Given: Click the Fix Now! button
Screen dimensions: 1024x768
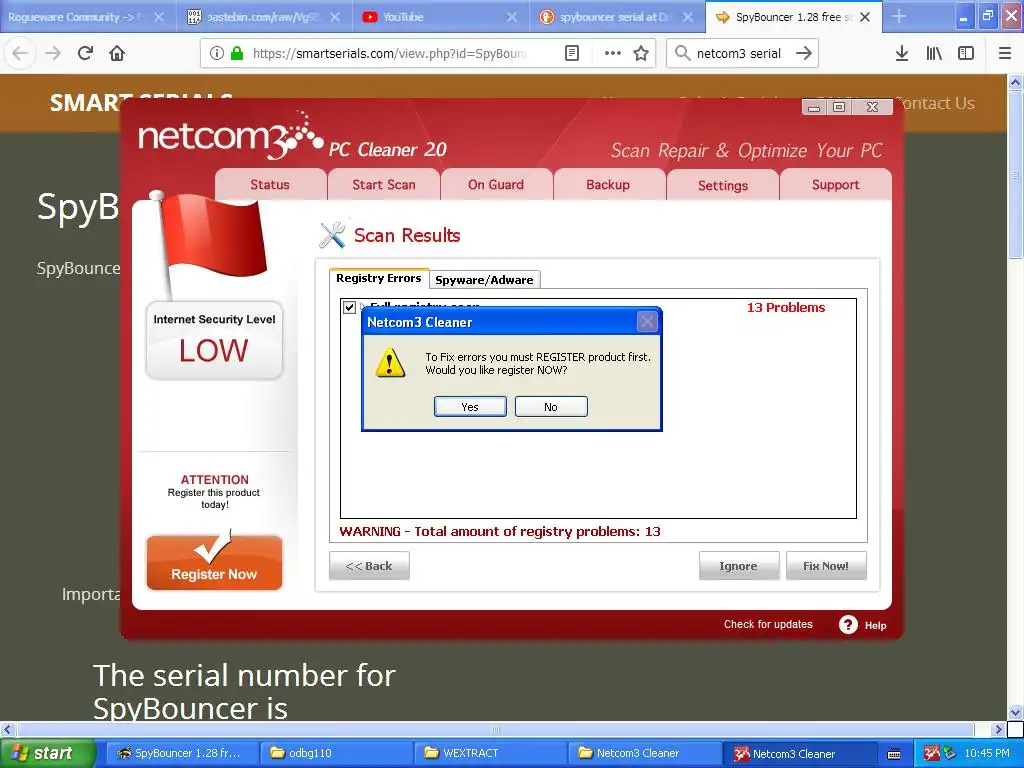Looking at the screenshot, I should point(825,566).
